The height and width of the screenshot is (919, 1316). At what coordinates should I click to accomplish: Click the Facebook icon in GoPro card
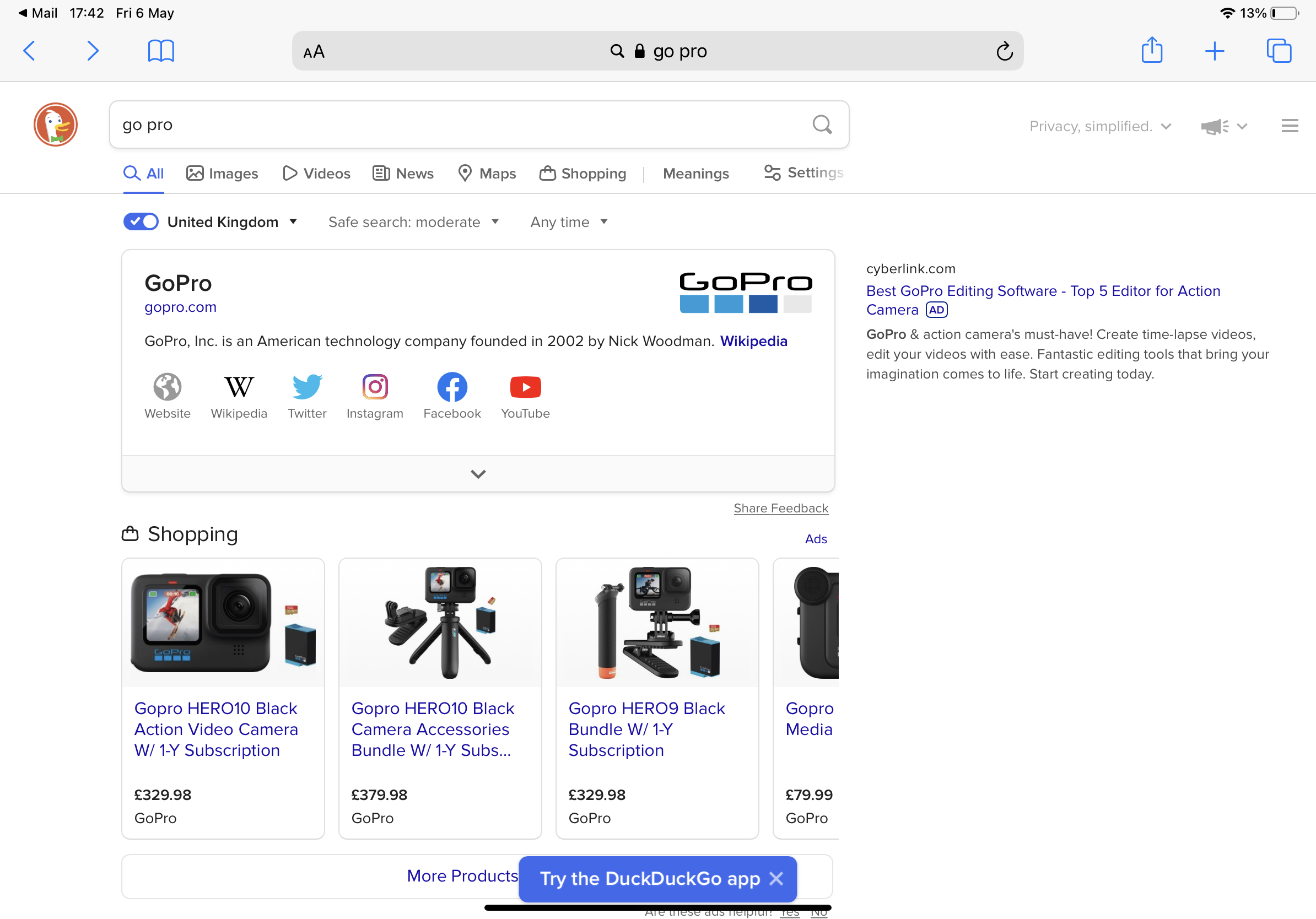(452, 387)
